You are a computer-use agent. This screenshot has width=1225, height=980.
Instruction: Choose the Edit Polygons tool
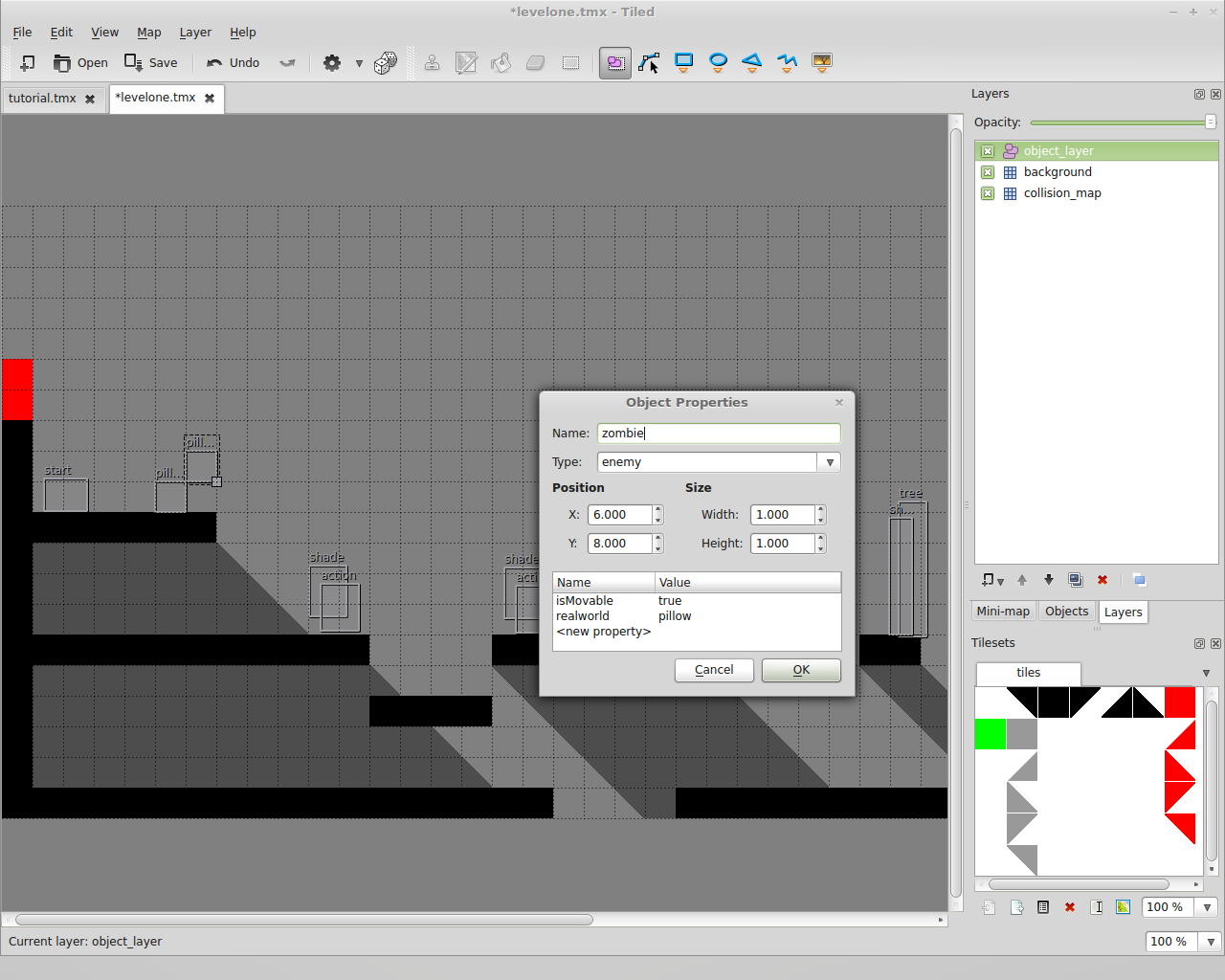650,63
